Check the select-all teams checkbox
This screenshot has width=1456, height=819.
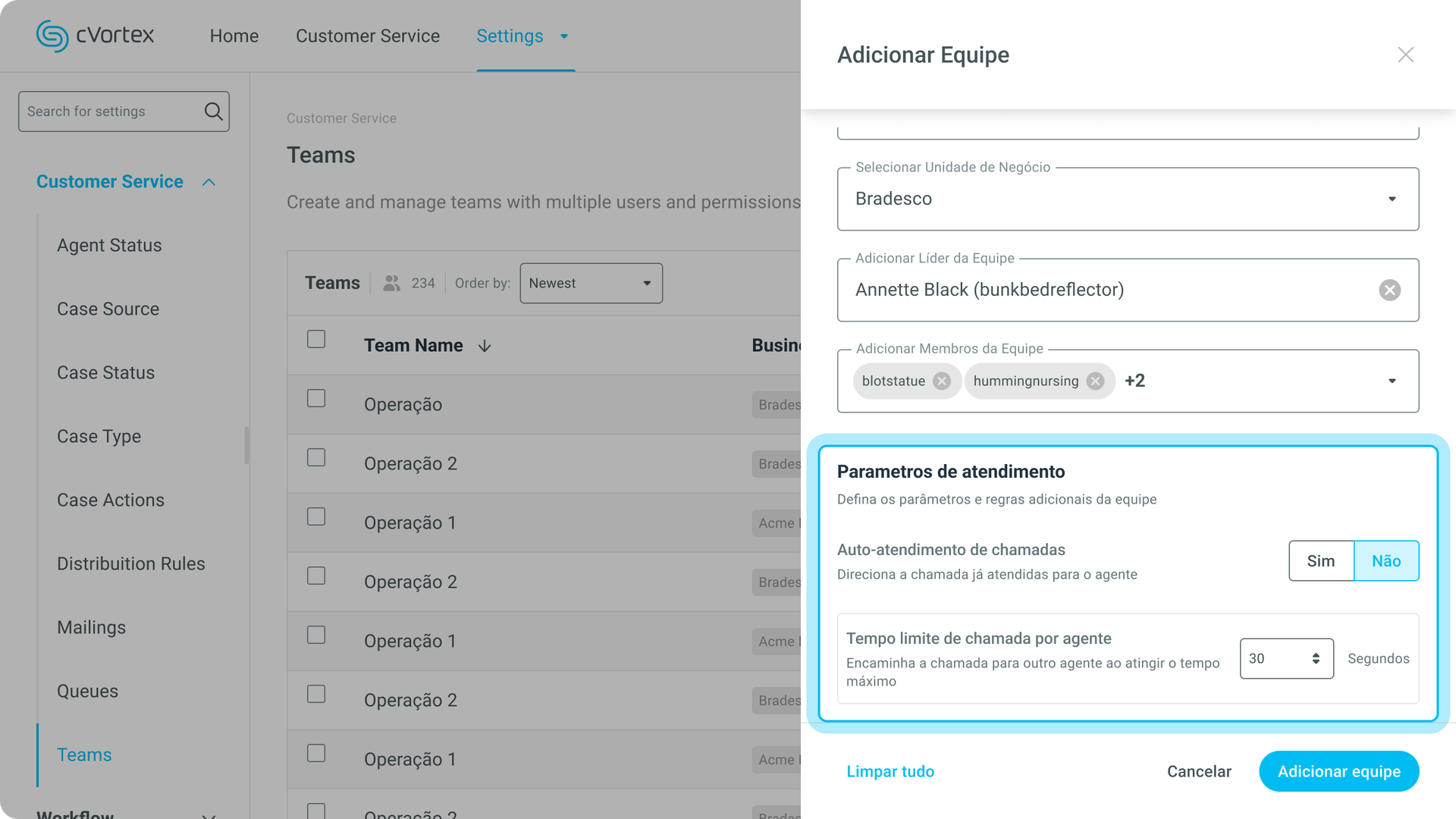click(x=316, y=339)
